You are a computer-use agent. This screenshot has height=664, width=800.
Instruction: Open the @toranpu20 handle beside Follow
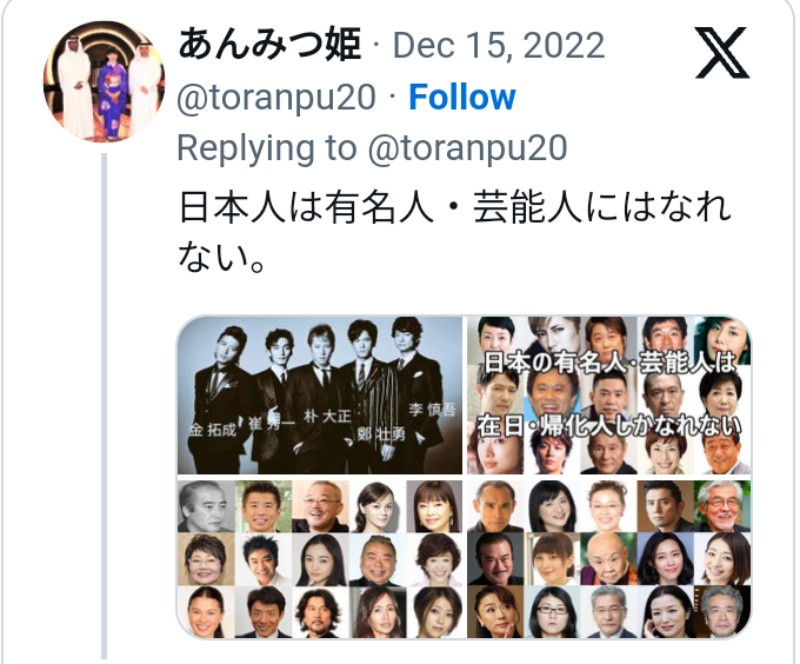[276, 97]
